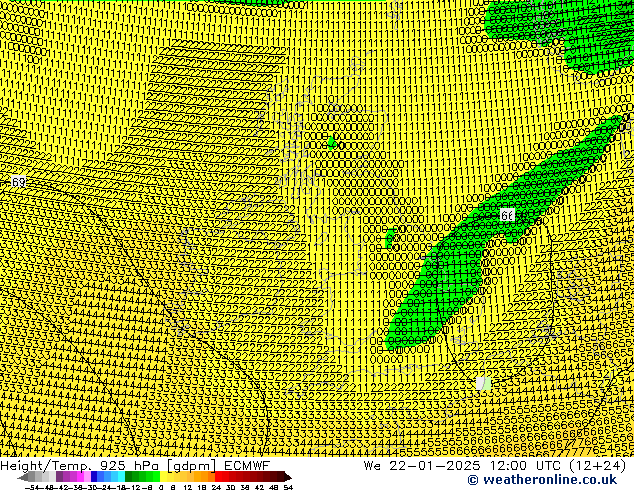Click the legend value label 12

[188, 488]
